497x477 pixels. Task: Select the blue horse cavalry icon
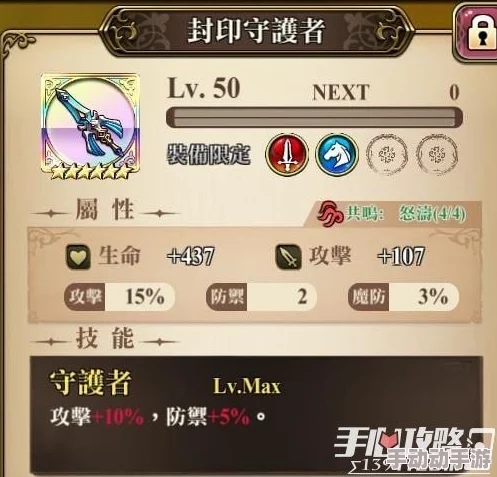click(x=337, y=154)
